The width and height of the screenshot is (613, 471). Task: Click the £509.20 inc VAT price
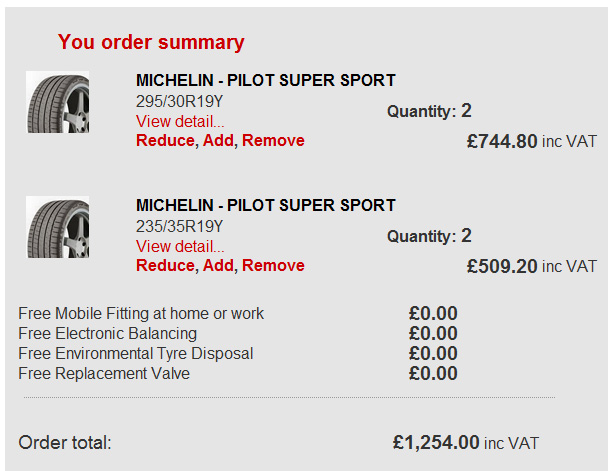coord(532,266)
